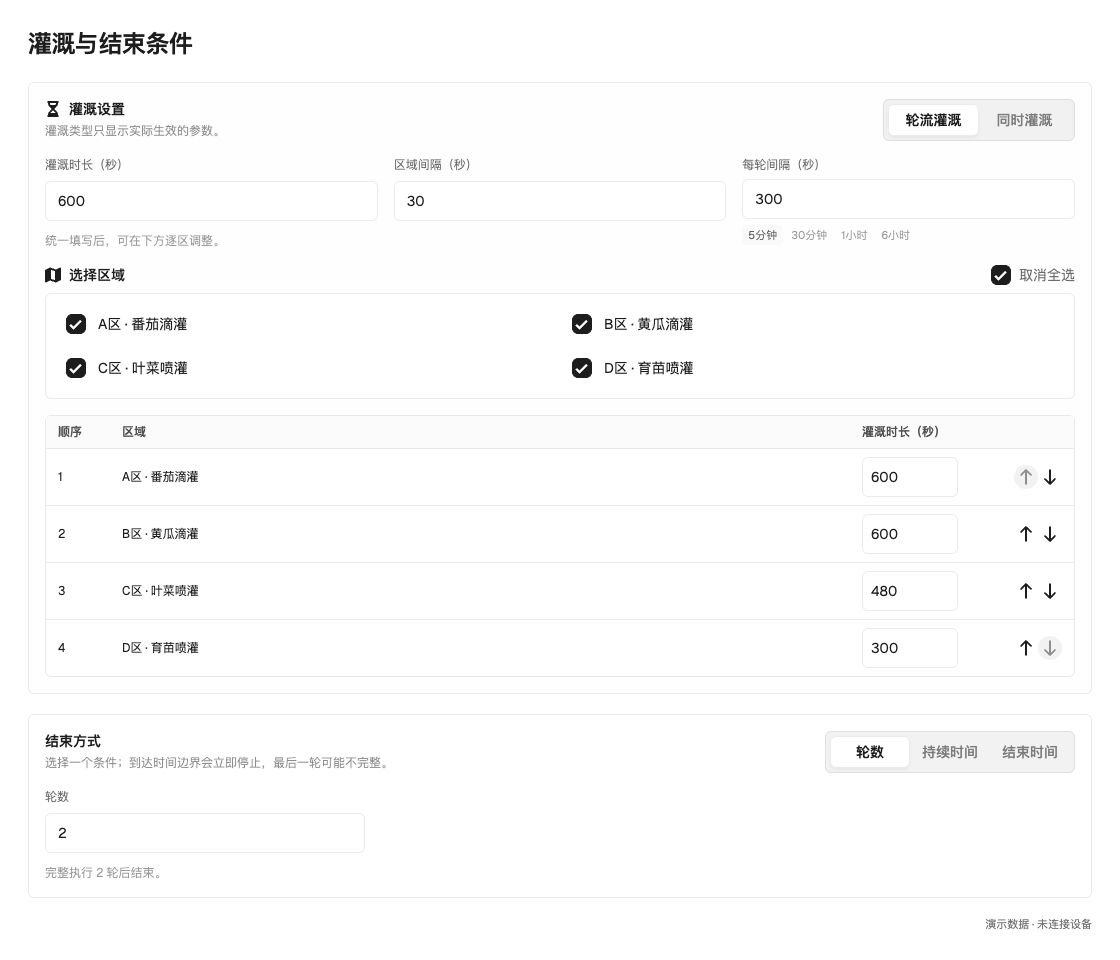Click the 完整执行 2 轮后结束 hint text
Image resolution: width=1120 pixels, height=960 pixels.
pyautogui.click(x=104, y=873)
